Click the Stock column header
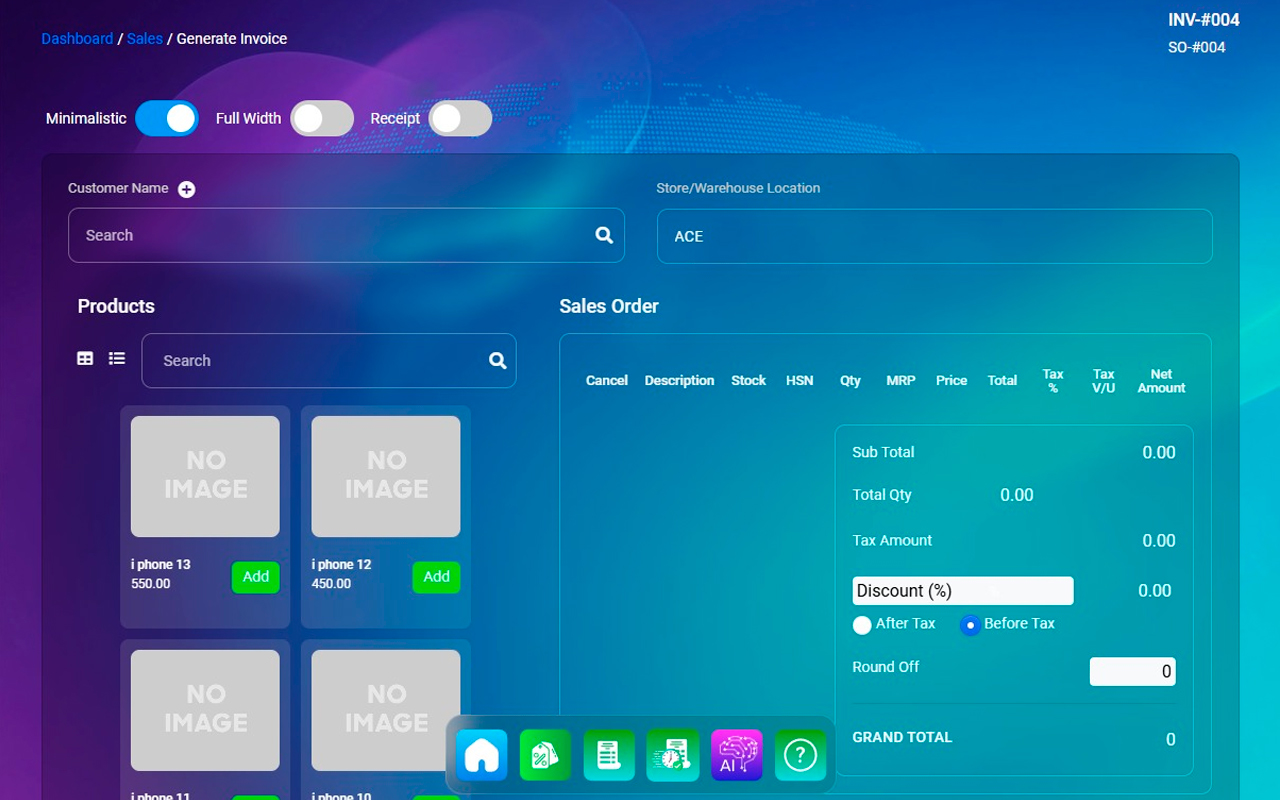 pos(748,381)
